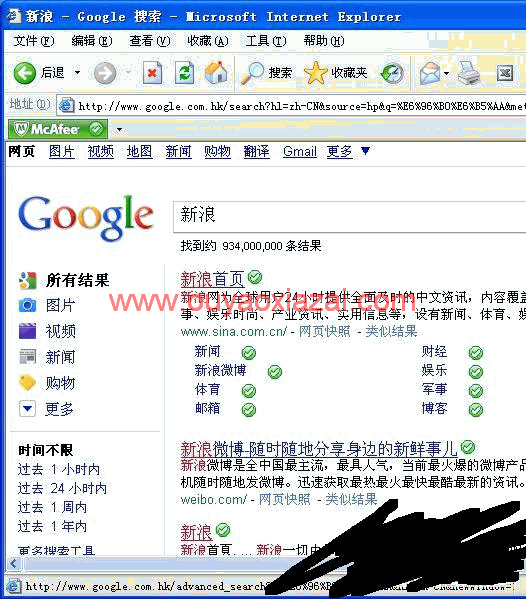This screenshot has width=526, height=599.
Task: Expand the forward button history arrow
Action: [128, 73]
